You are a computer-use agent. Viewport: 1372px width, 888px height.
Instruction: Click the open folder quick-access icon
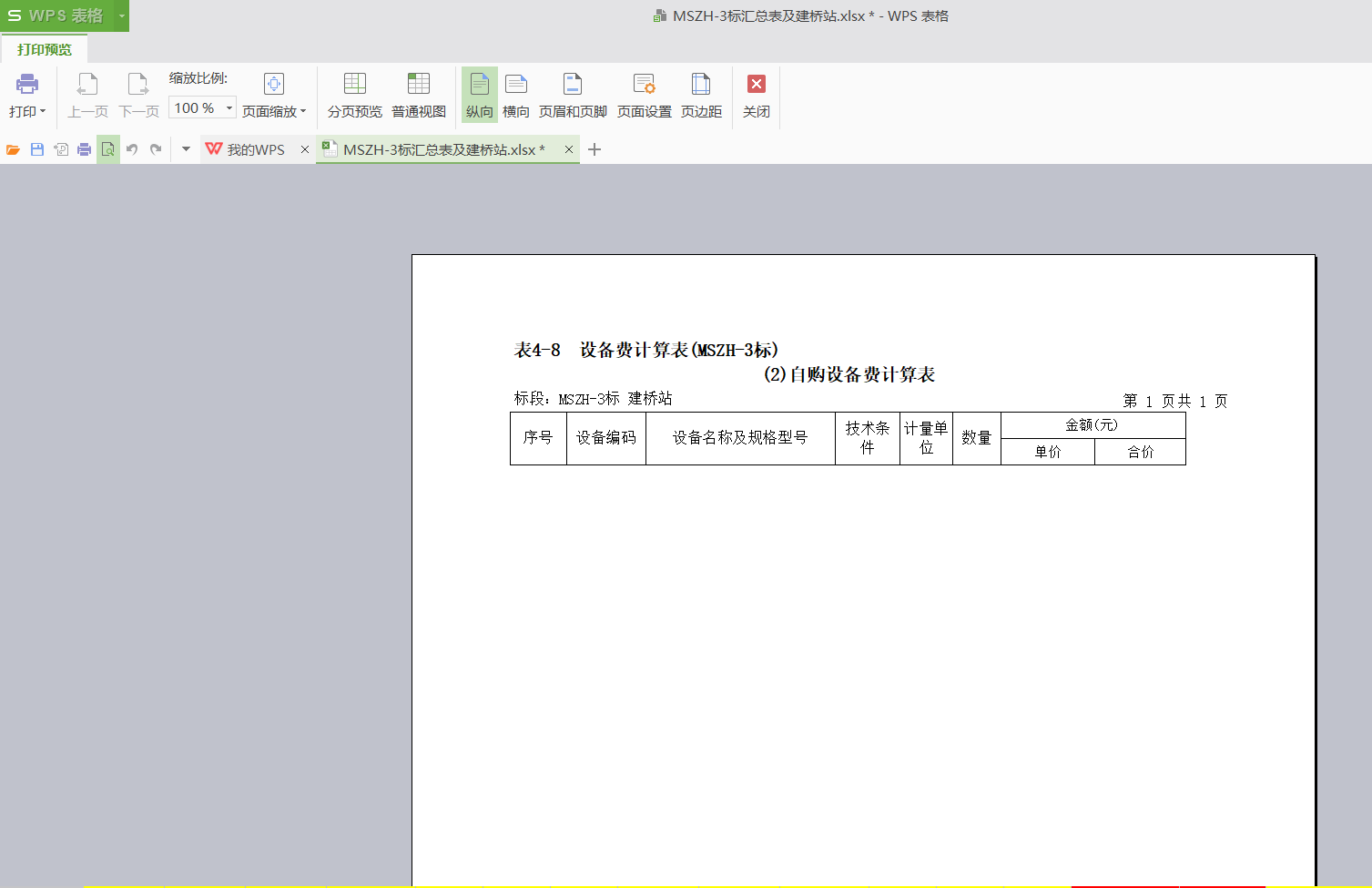[x=13, y=149]
